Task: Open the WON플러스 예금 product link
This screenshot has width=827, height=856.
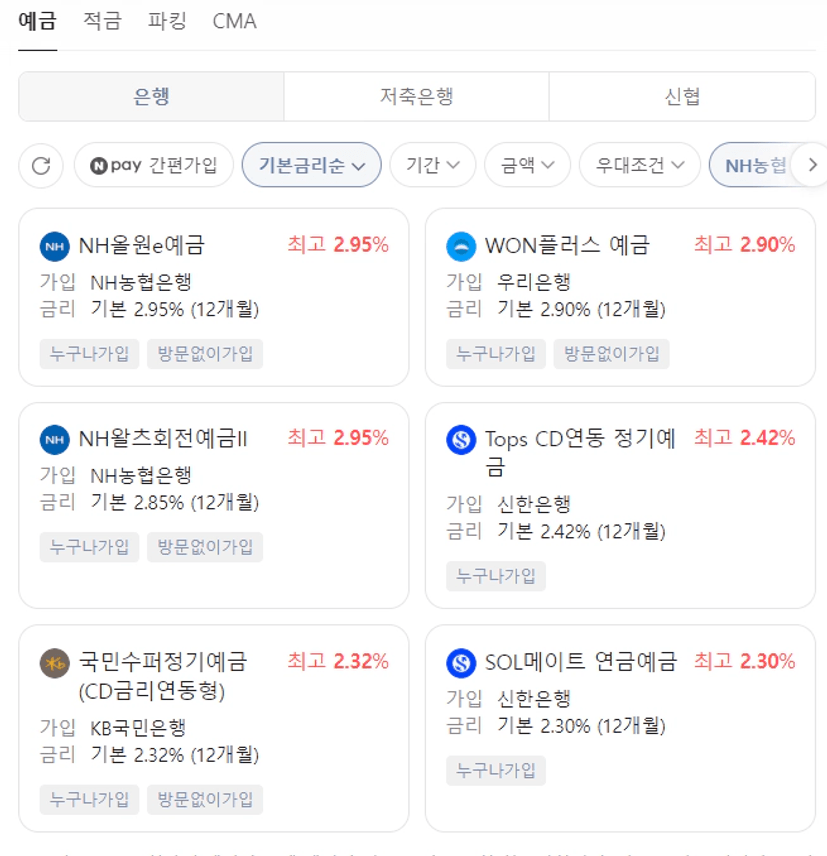Action: (x=567, y=245)
